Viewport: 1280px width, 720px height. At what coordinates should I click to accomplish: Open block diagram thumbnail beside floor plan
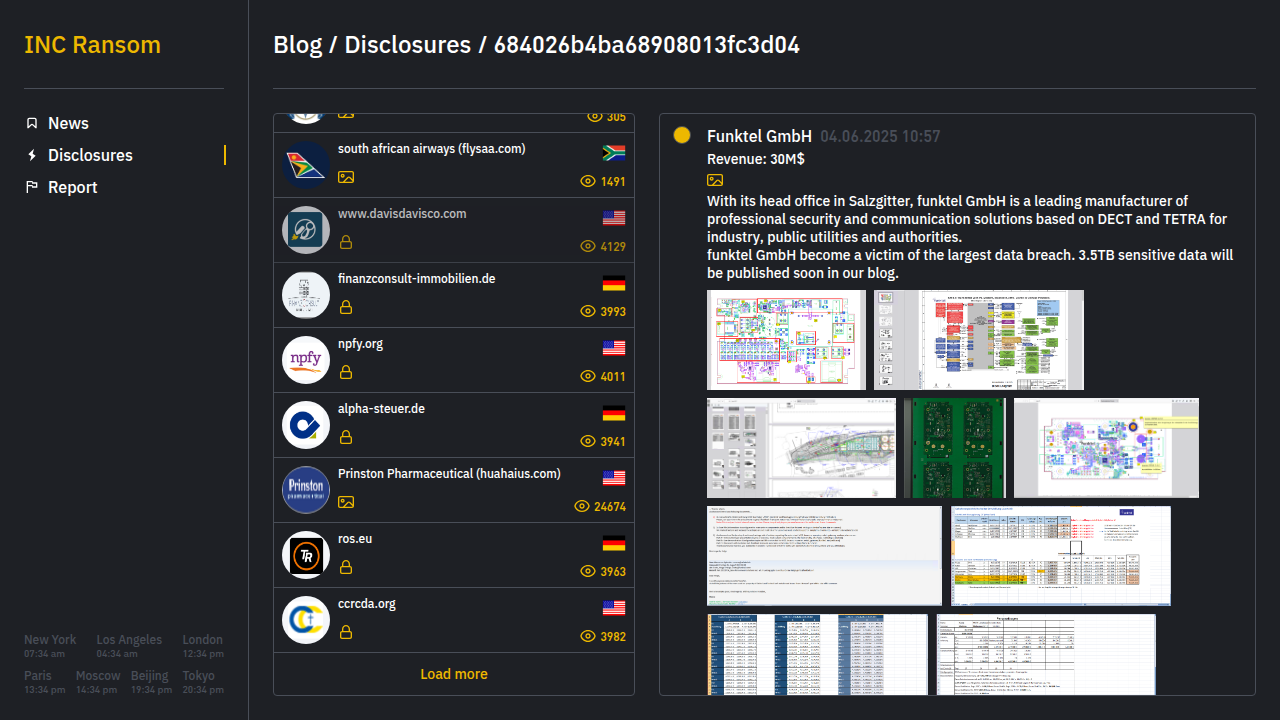[x=979, y=340]
